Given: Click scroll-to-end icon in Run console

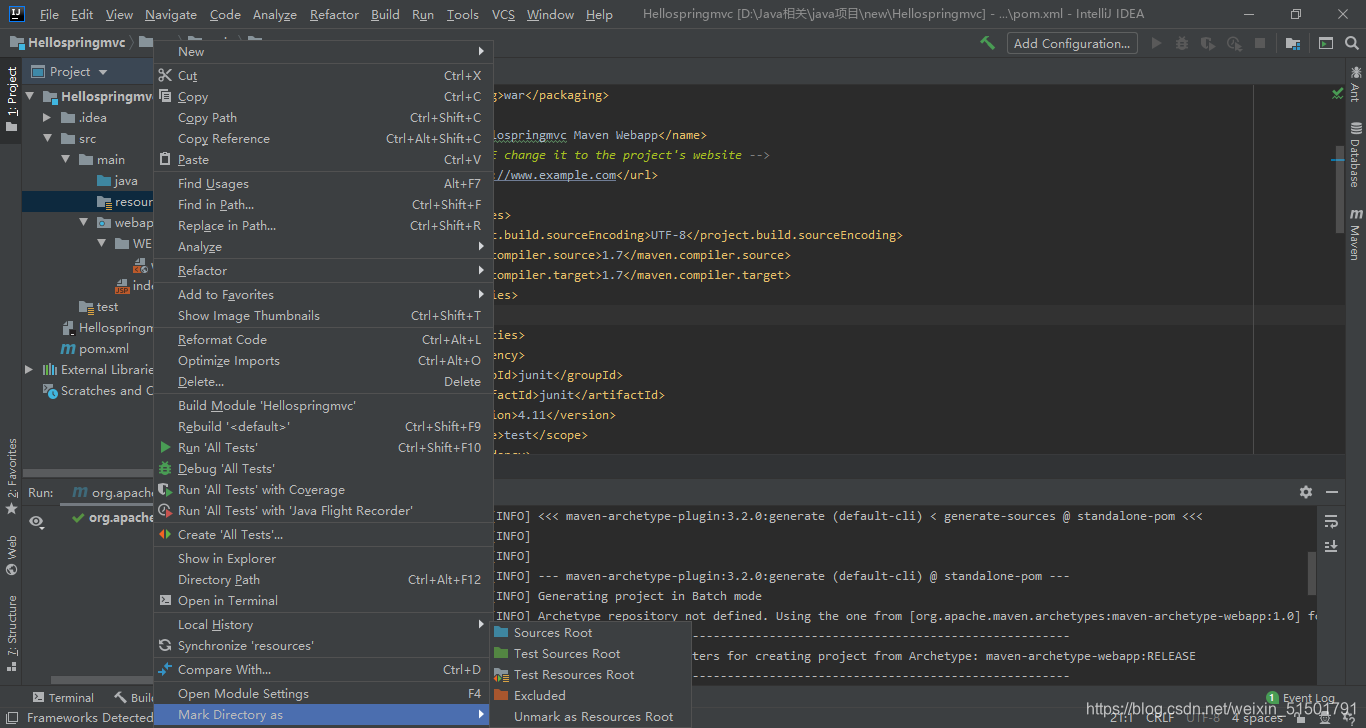Looking at the screenshot, I should (1330, 546).
